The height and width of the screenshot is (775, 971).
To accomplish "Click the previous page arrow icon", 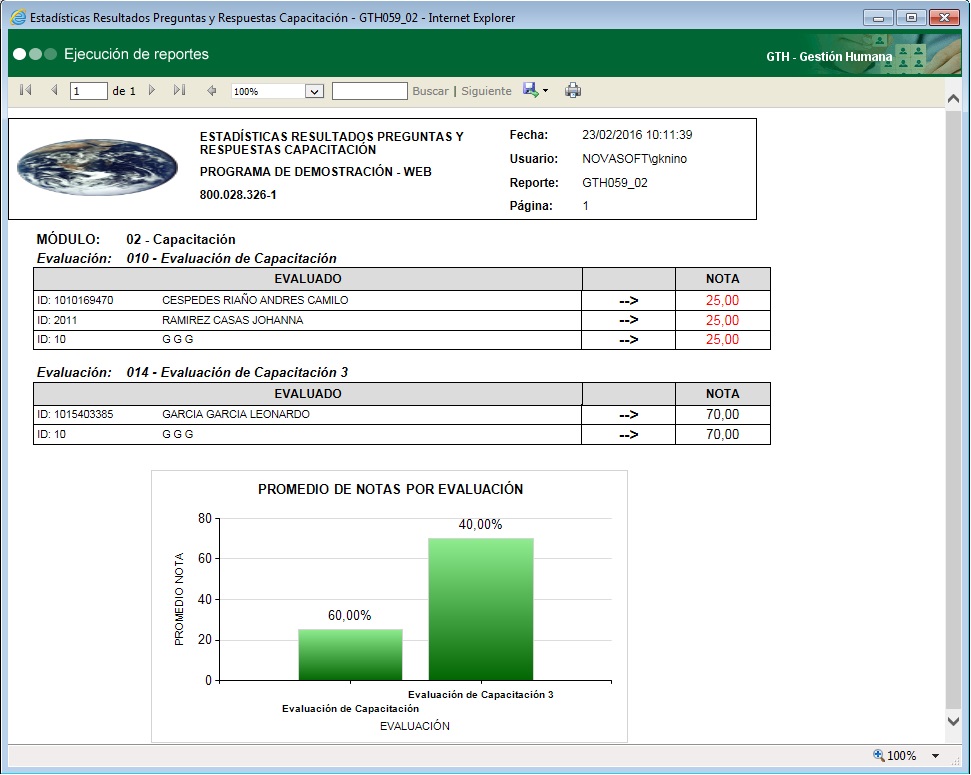I will [53, 90].
